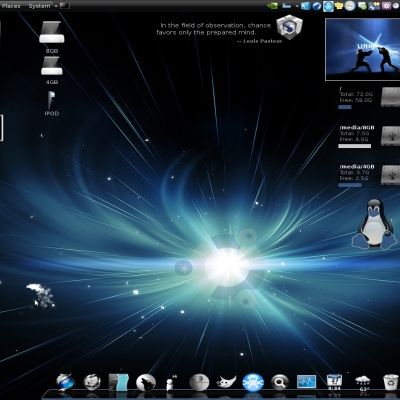
Task: Open the rain cloud weather dock icon
Action: click(362, 383)
